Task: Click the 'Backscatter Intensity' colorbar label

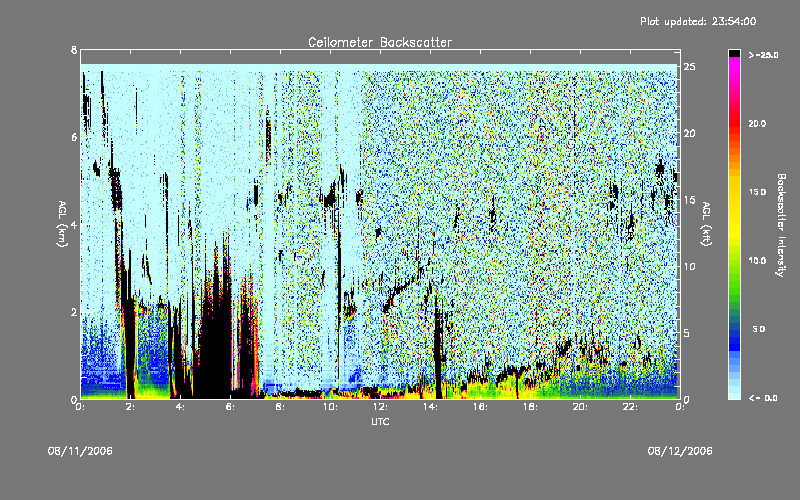Action: coord(781,225)
